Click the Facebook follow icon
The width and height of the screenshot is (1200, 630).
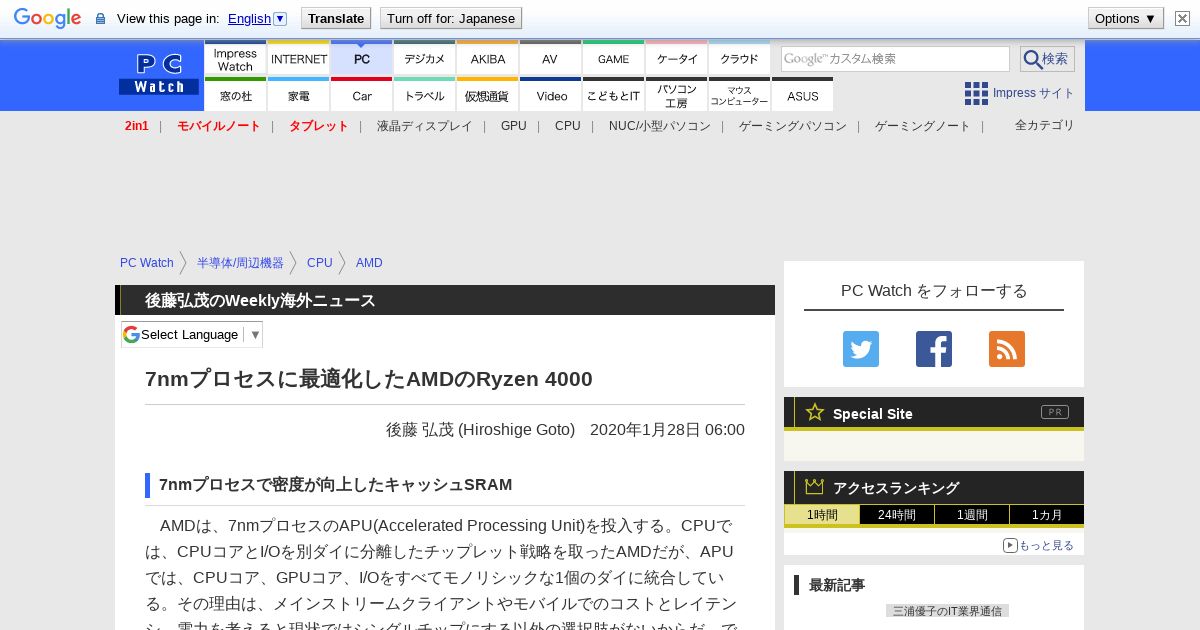(934, 349)
